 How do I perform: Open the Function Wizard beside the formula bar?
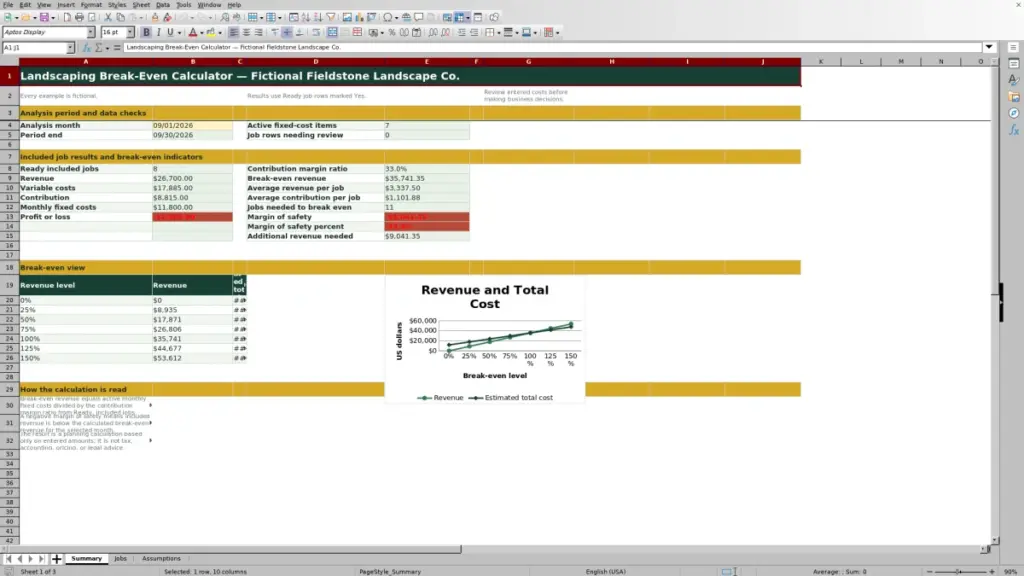[86, 48]
